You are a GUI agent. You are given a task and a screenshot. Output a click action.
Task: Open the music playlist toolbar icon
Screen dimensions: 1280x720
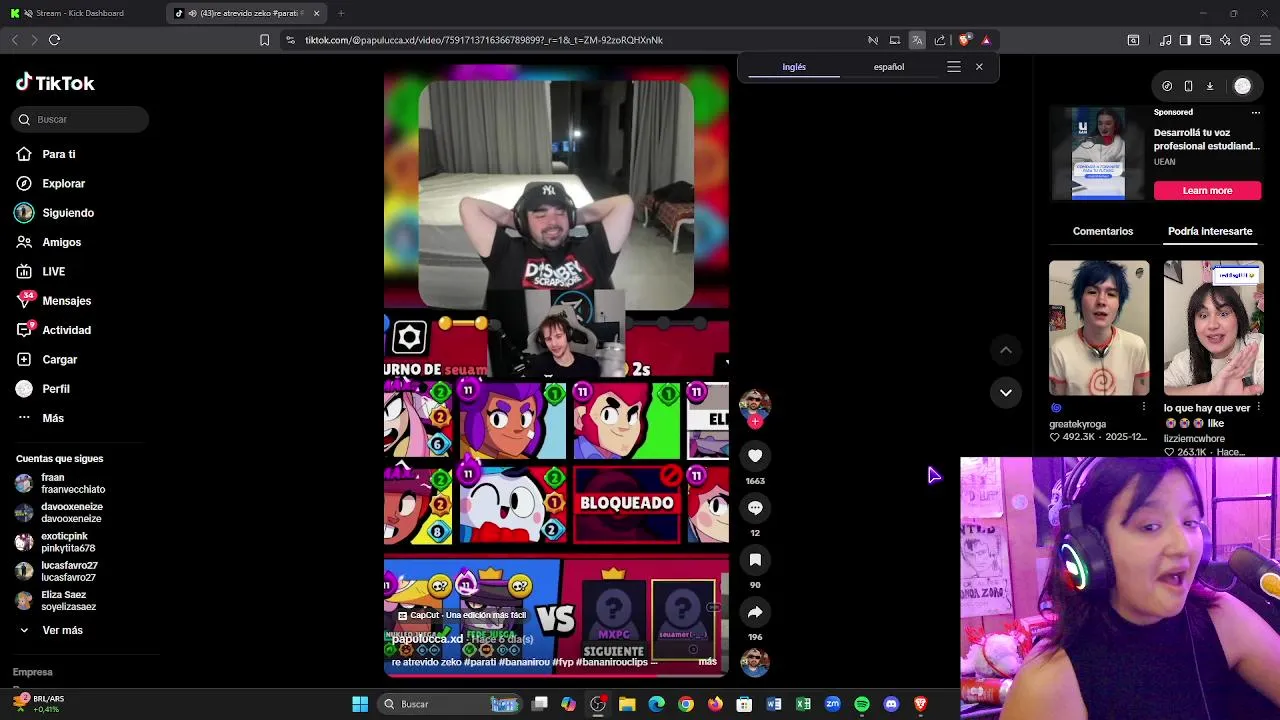(x=1166, y=40)
